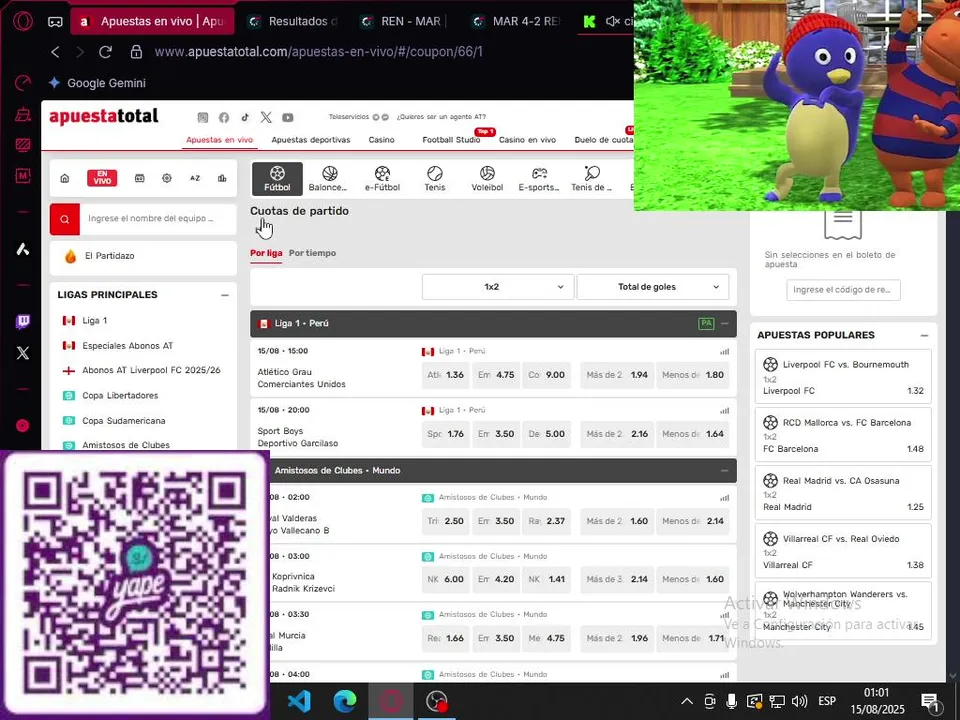
Task: Open Copa Libertadores league
Action: 120,396
